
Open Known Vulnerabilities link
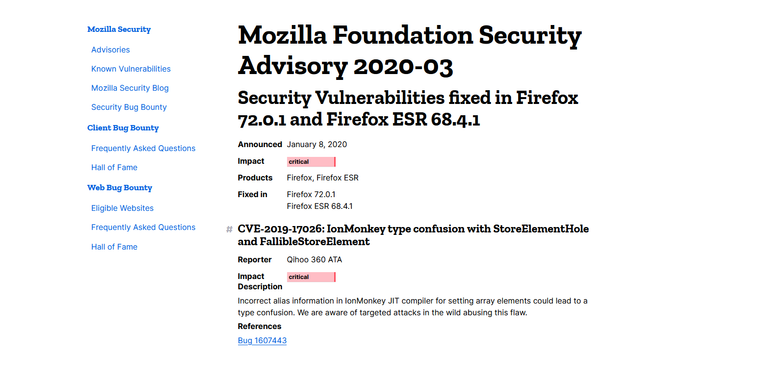tap(131, 69)
